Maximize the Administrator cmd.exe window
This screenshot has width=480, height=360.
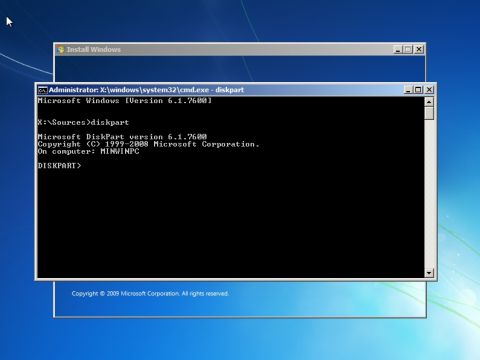418,90
